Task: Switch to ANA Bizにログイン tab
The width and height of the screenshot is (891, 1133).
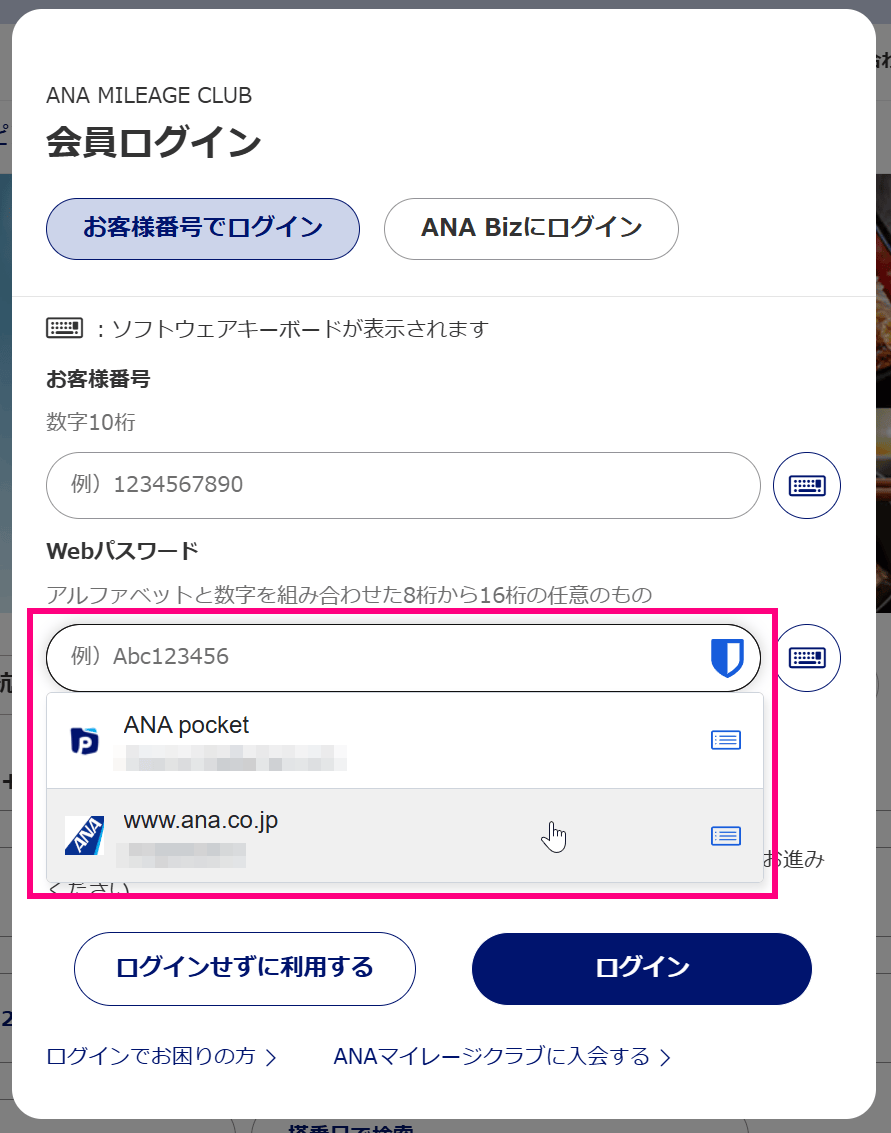Action: tap(531, 228)
